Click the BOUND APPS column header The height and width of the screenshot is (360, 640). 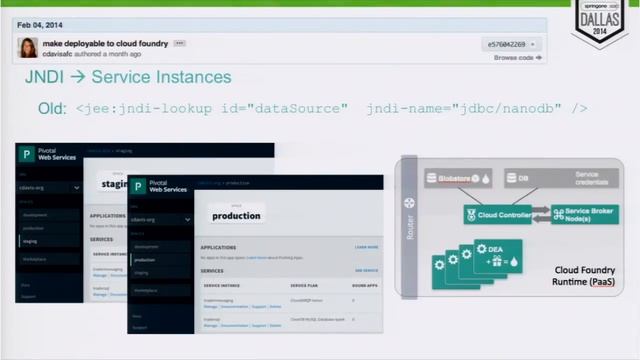(x=364, y=286)
